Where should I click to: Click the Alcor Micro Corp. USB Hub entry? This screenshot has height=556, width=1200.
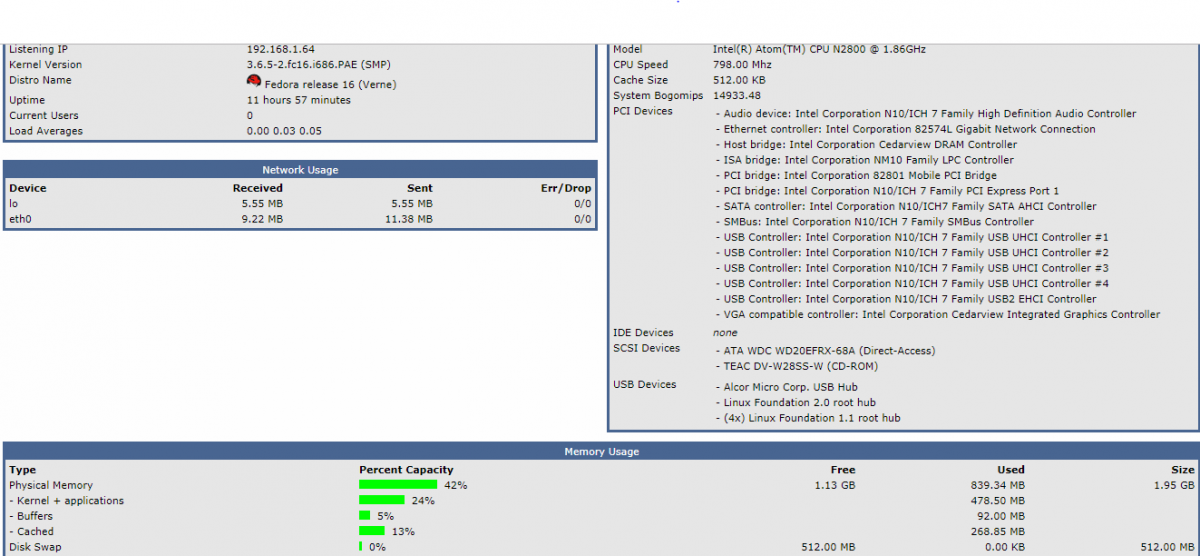pos(787,387)
